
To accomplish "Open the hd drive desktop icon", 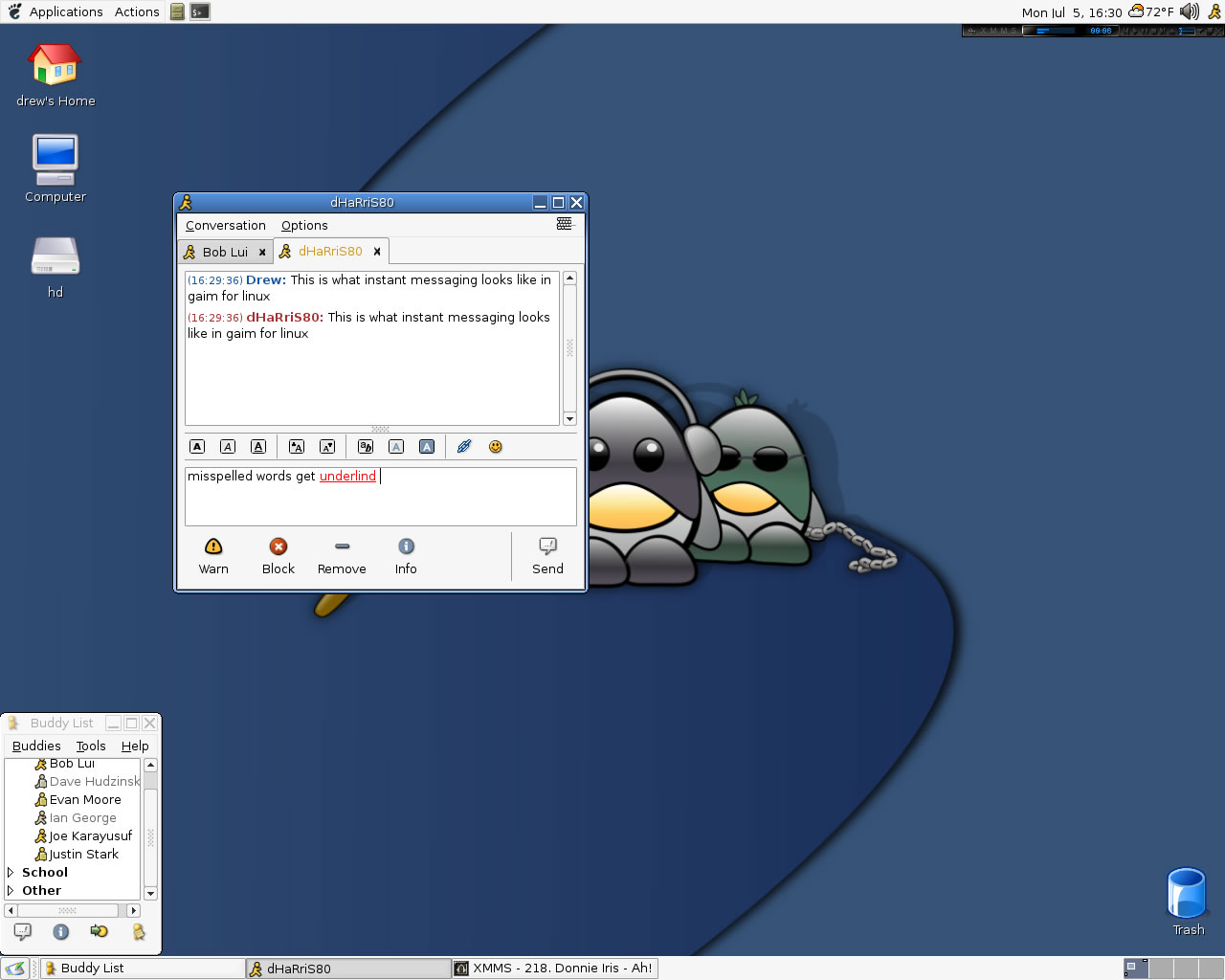I will pos(56,267).
